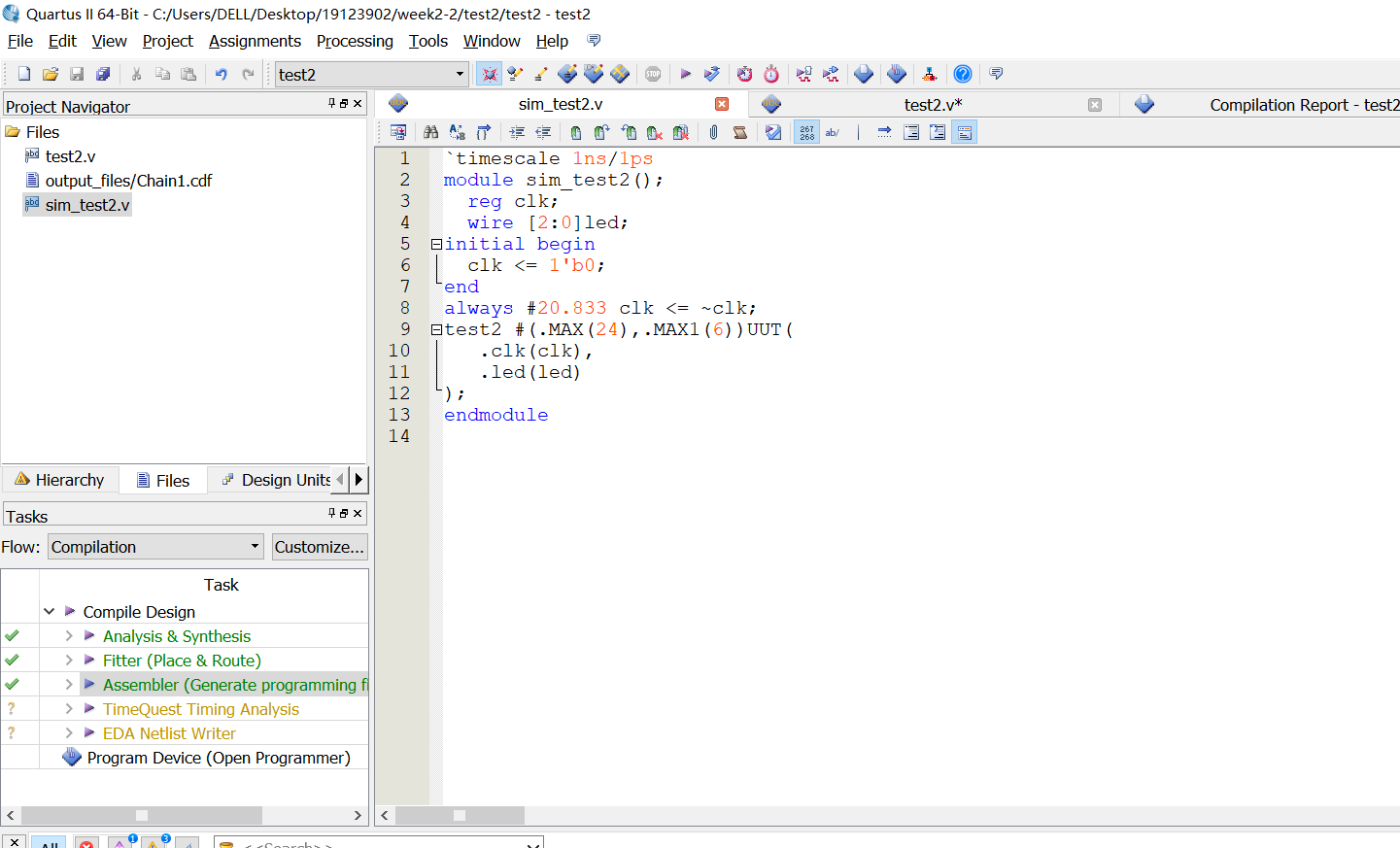Click the Paste clipboard icon
Viewport: 1400px width, 848px height.
coord(188,74)
